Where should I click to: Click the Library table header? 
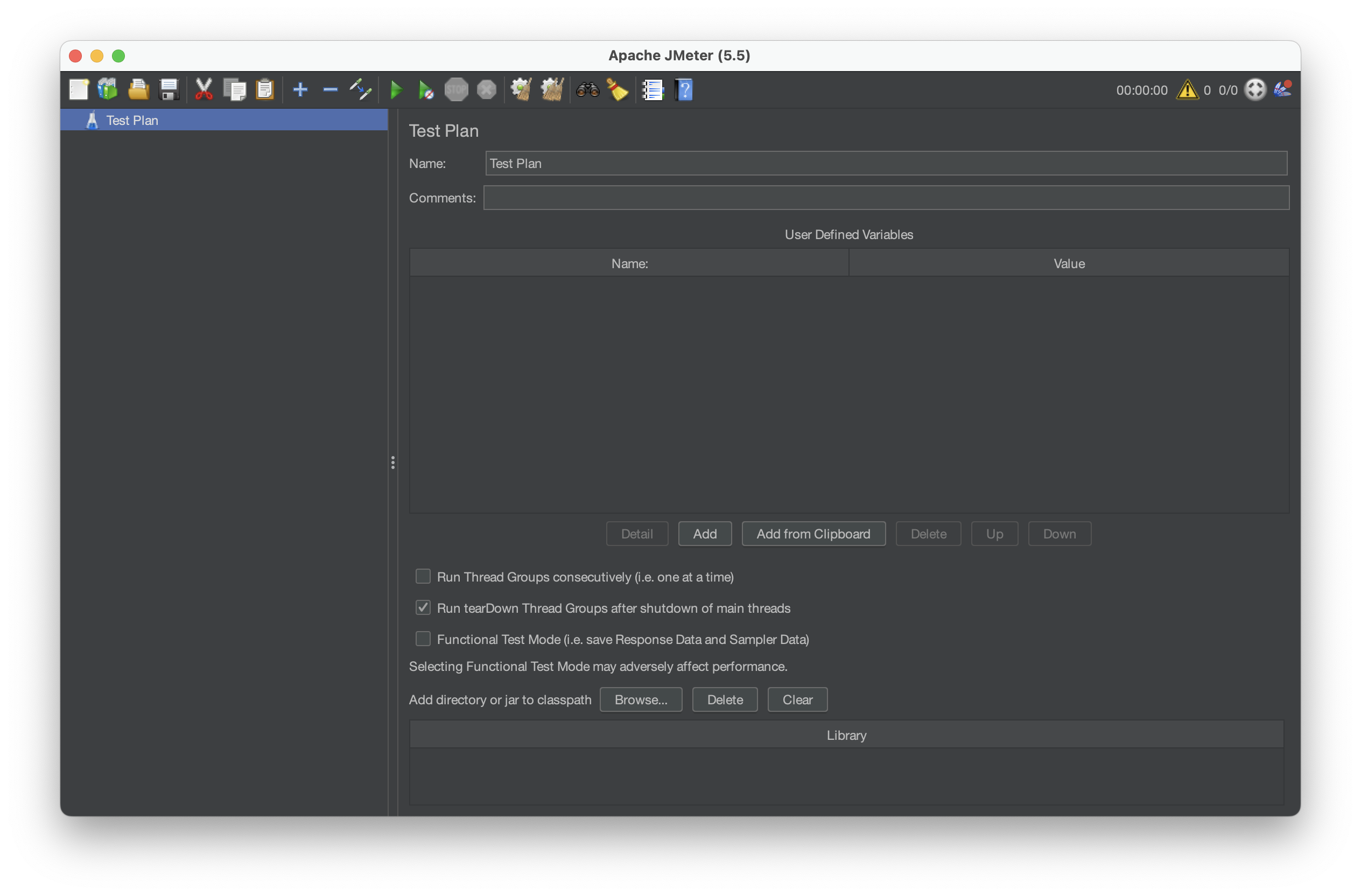[847, 735]
